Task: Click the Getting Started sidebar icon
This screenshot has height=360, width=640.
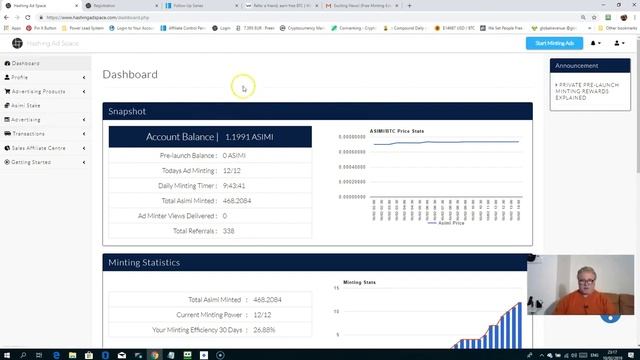Action: 7,162
